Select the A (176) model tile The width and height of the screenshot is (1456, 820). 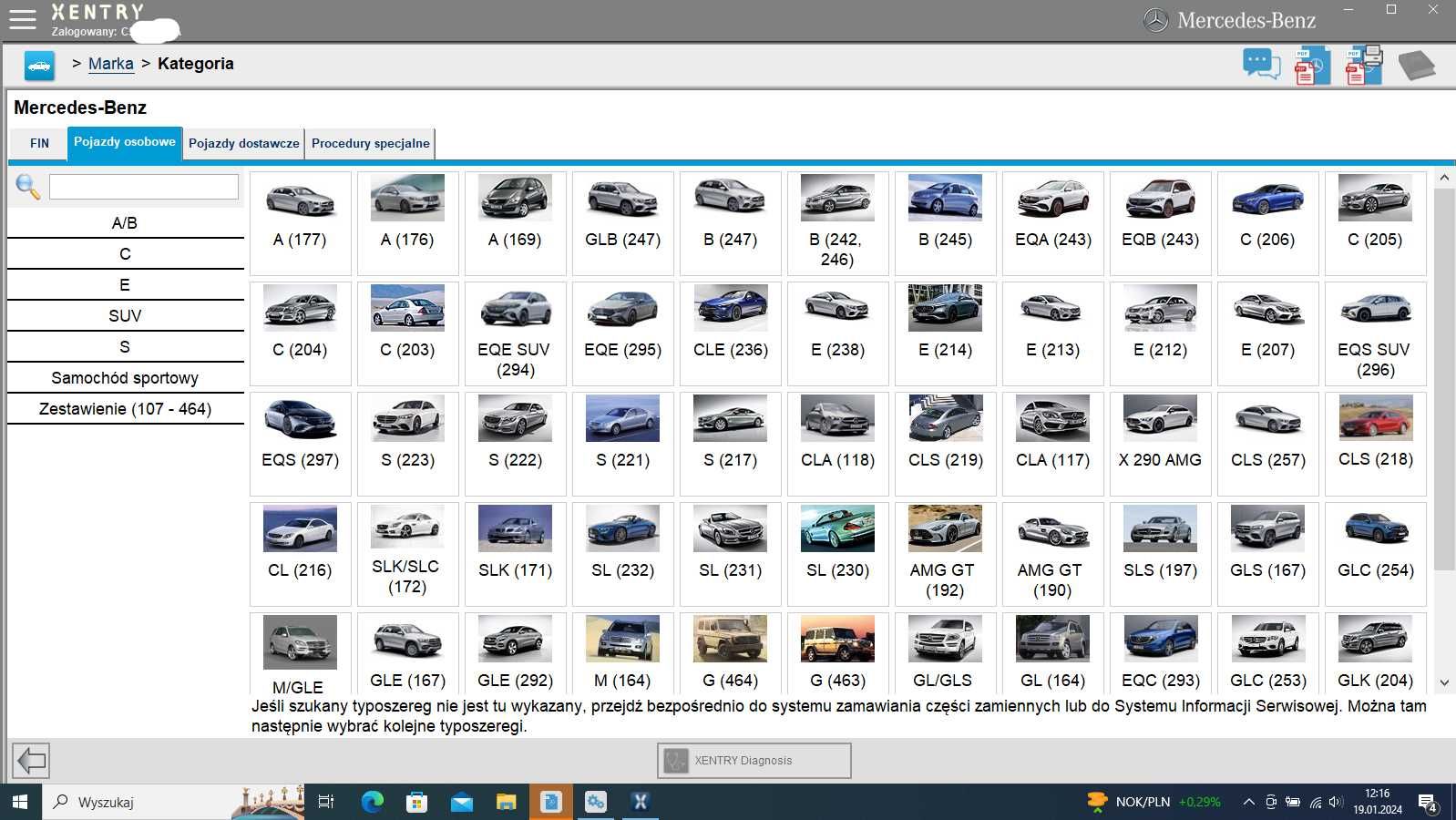(x=407, y=223)
